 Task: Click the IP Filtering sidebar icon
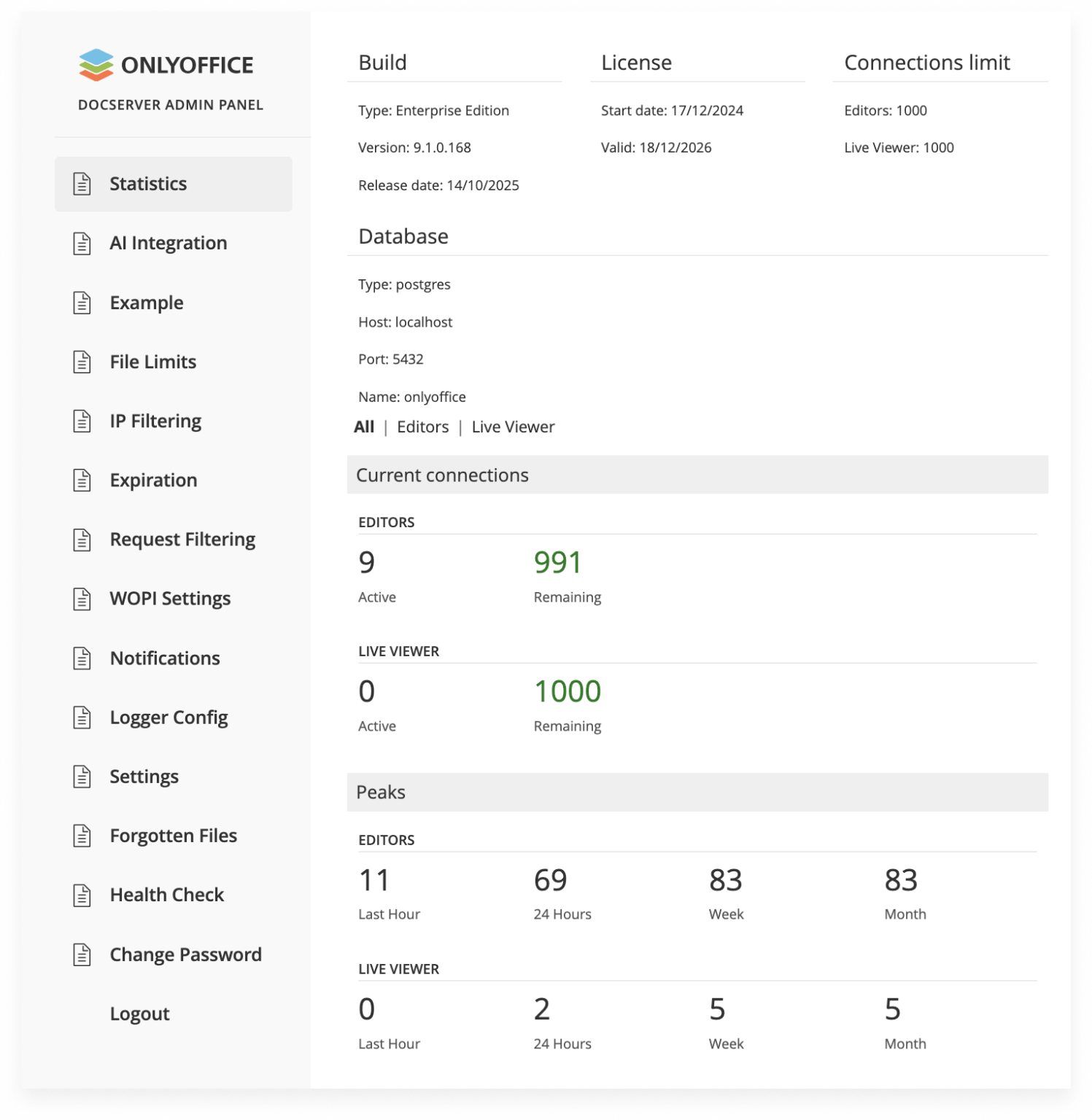(x=81, y=421)
